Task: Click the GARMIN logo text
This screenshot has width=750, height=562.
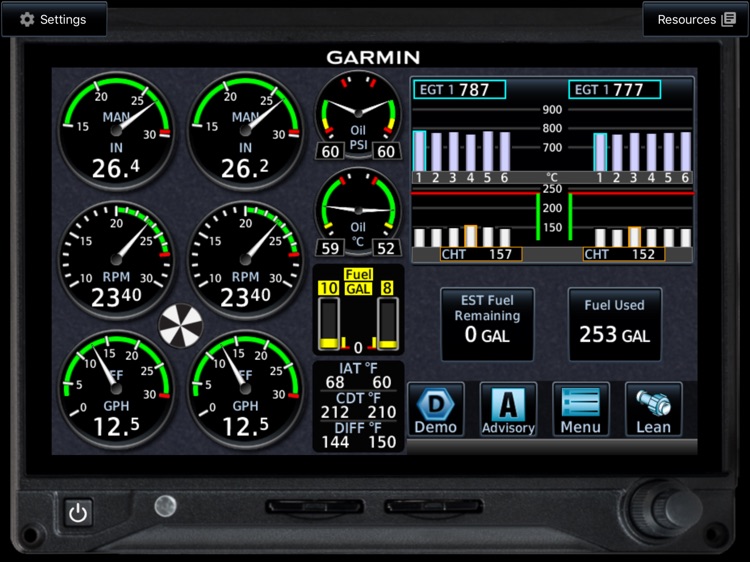Action: point(373,57)
